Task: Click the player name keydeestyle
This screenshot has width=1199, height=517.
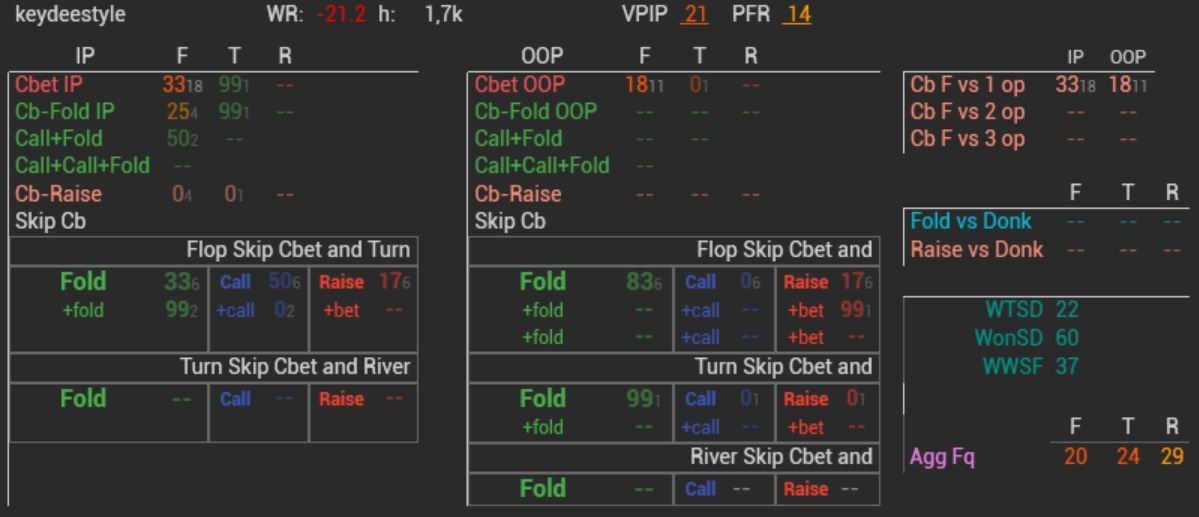Action: (70, 16)
